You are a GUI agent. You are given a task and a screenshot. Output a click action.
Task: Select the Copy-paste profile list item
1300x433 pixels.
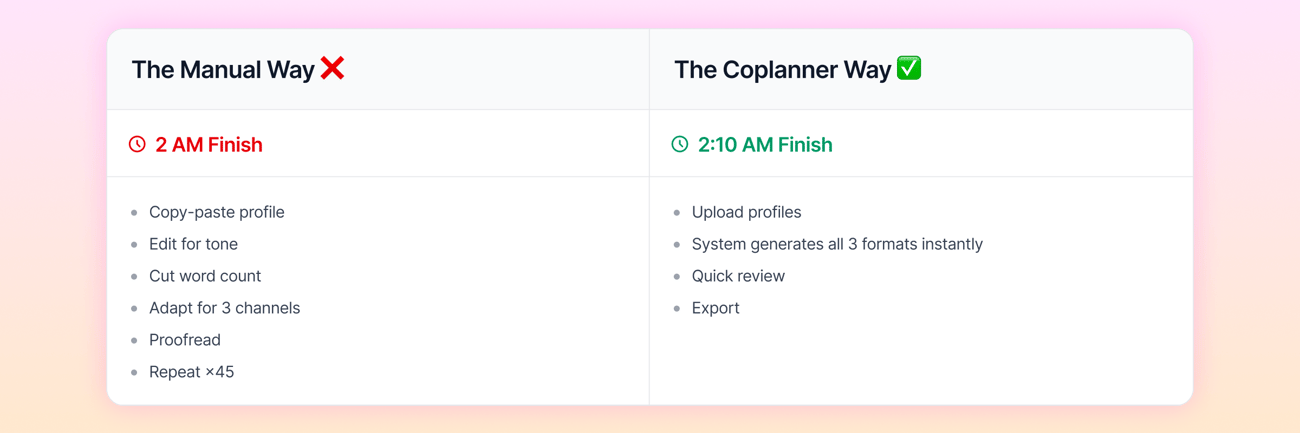[216, 212]
